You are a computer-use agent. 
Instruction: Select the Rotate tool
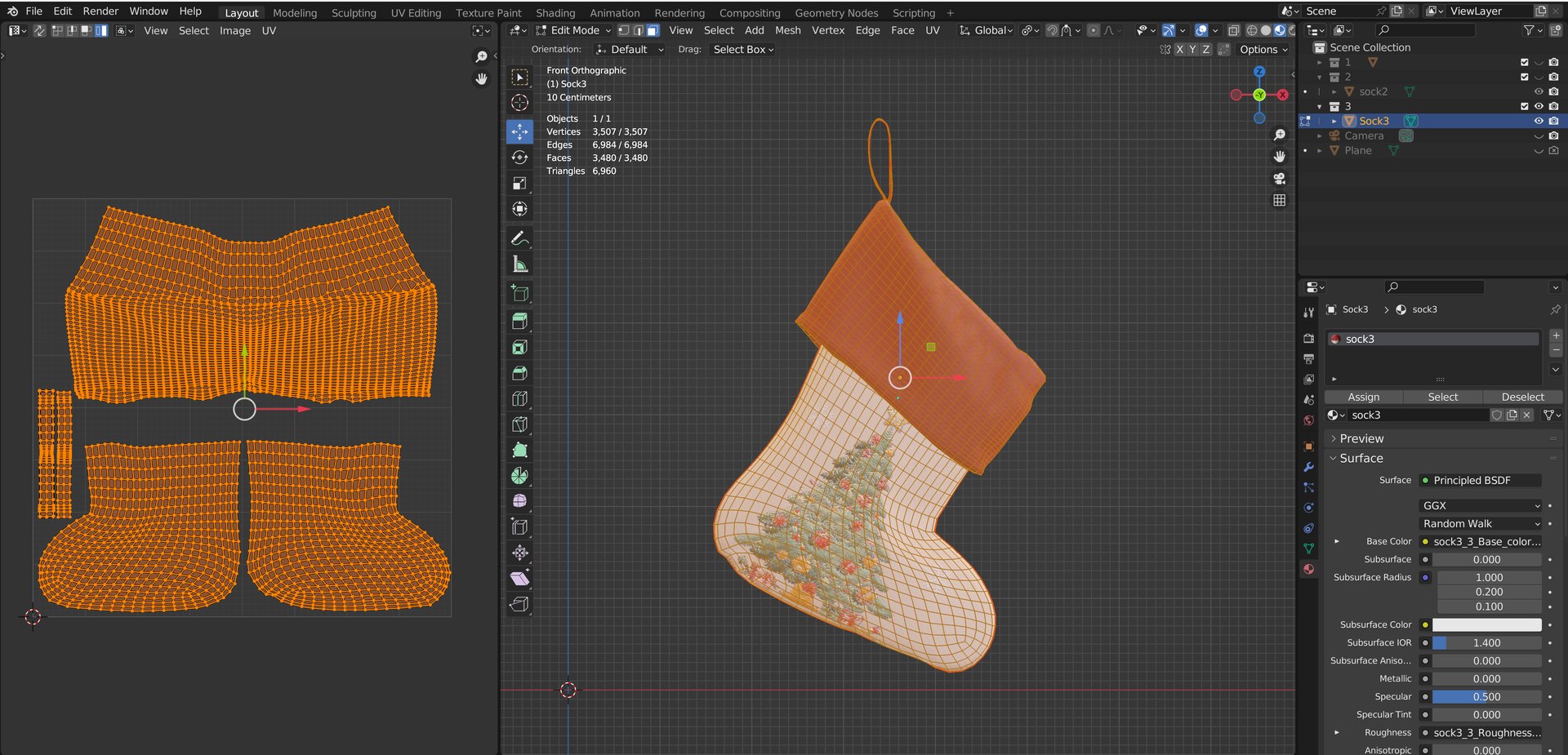pos(519,158)
